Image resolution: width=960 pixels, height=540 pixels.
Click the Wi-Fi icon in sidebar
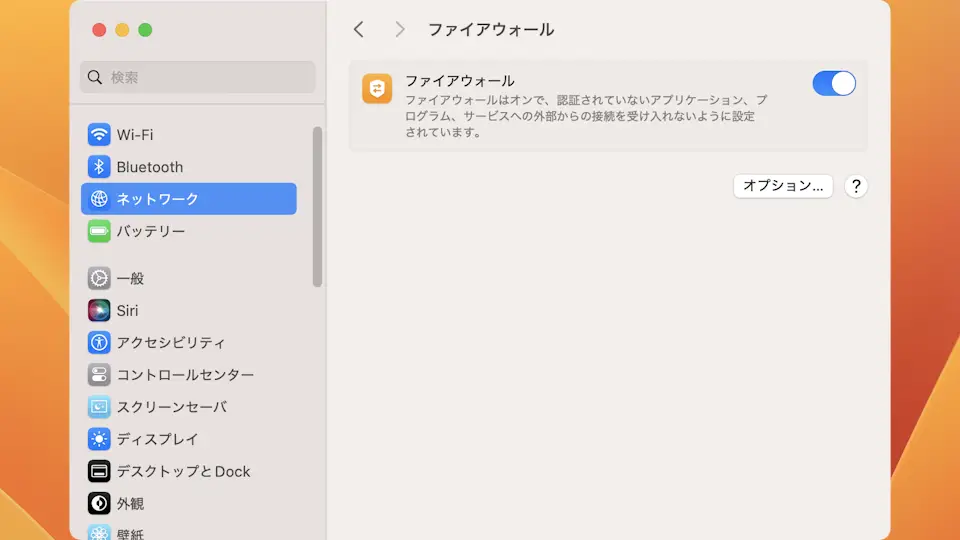(99, 135)
